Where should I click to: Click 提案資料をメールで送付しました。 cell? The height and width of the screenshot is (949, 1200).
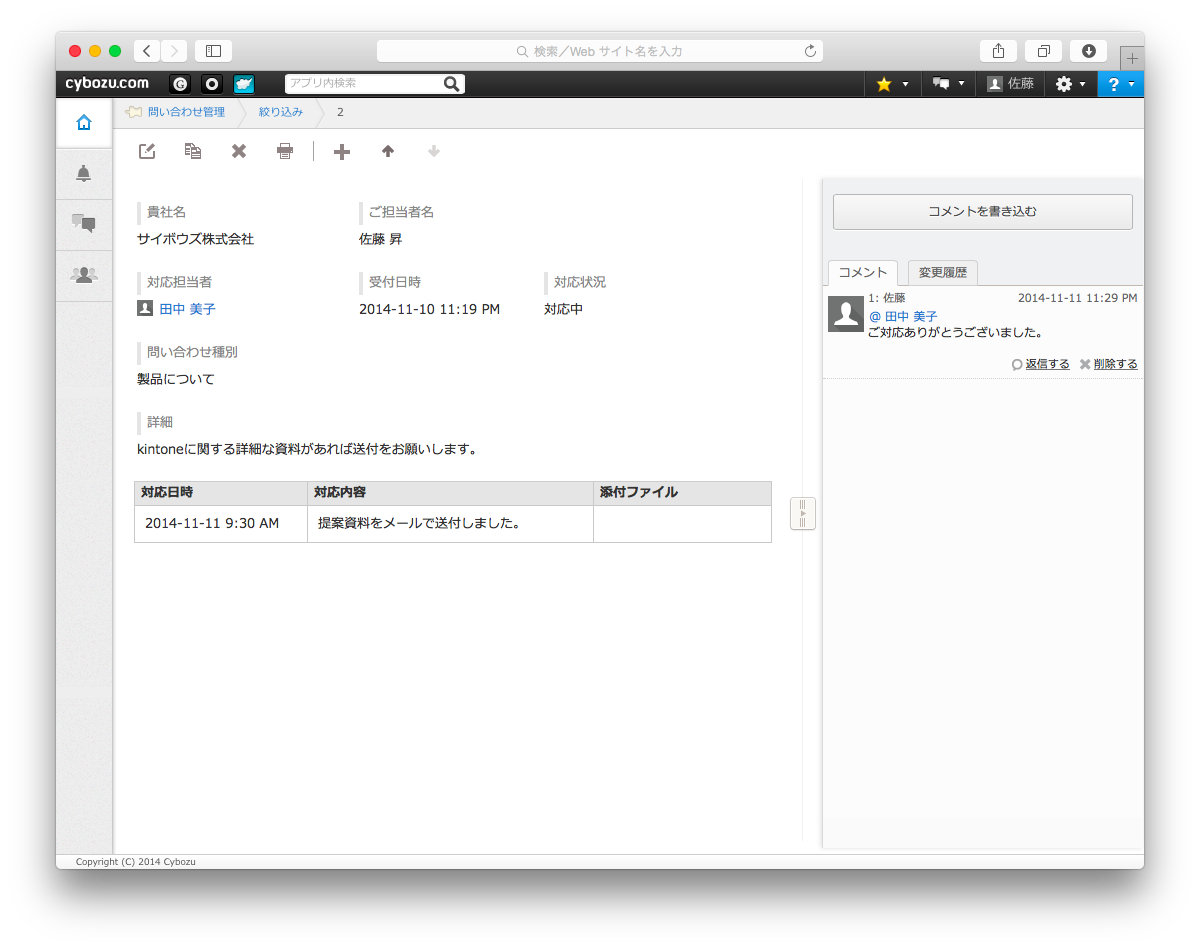click(450, 523)
